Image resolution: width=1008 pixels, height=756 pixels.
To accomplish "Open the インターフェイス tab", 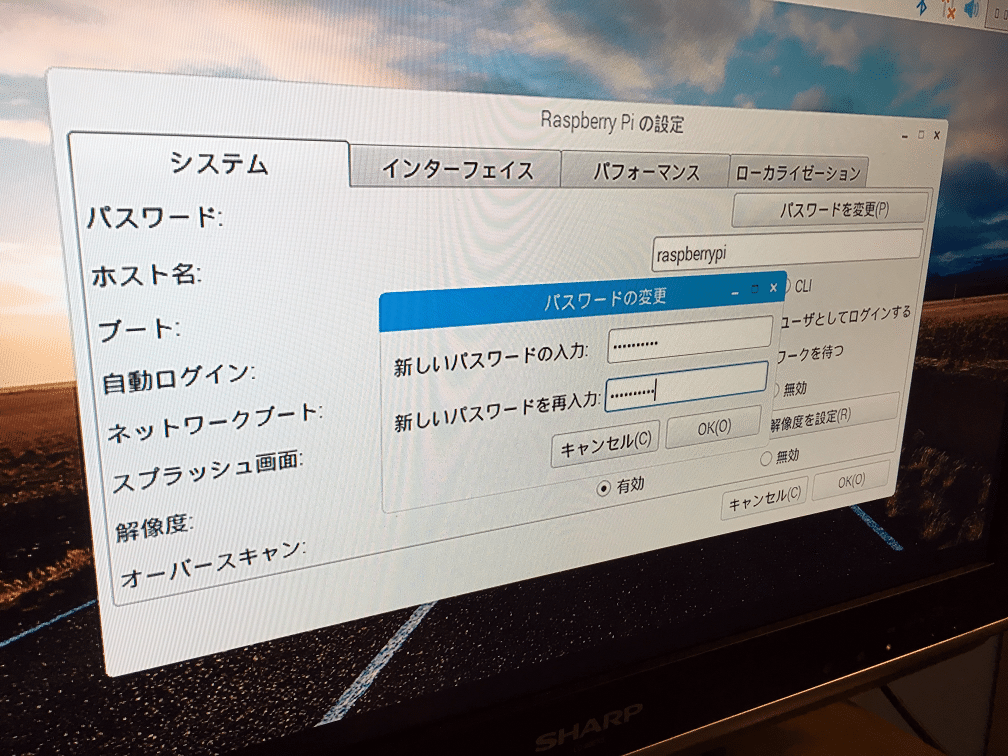I will pyautogui.click(x=456, y=169).
